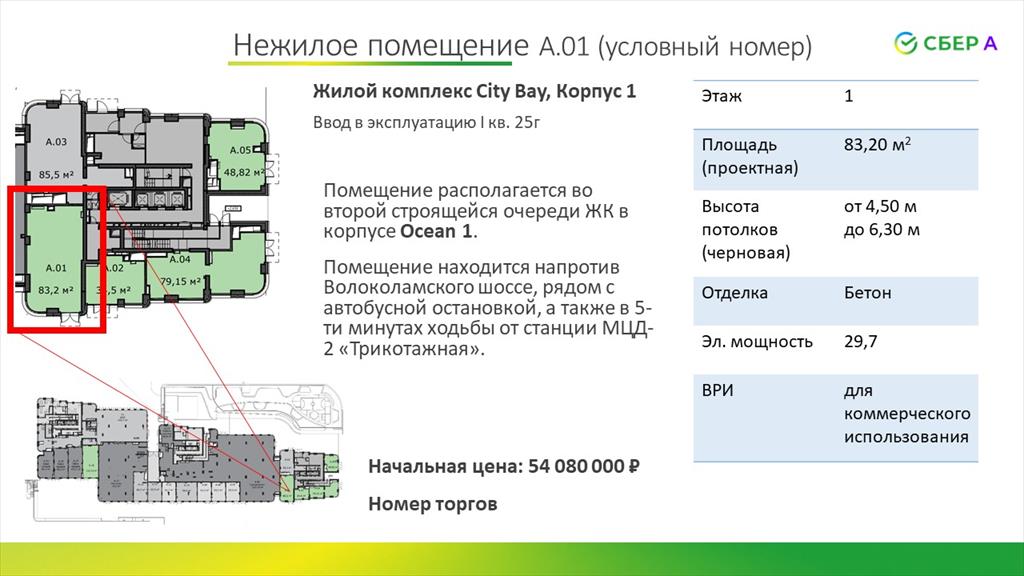Click '79,15 м²' area label on plan
This screenshot has width=1024, height=576.
[x=181, y=281]
